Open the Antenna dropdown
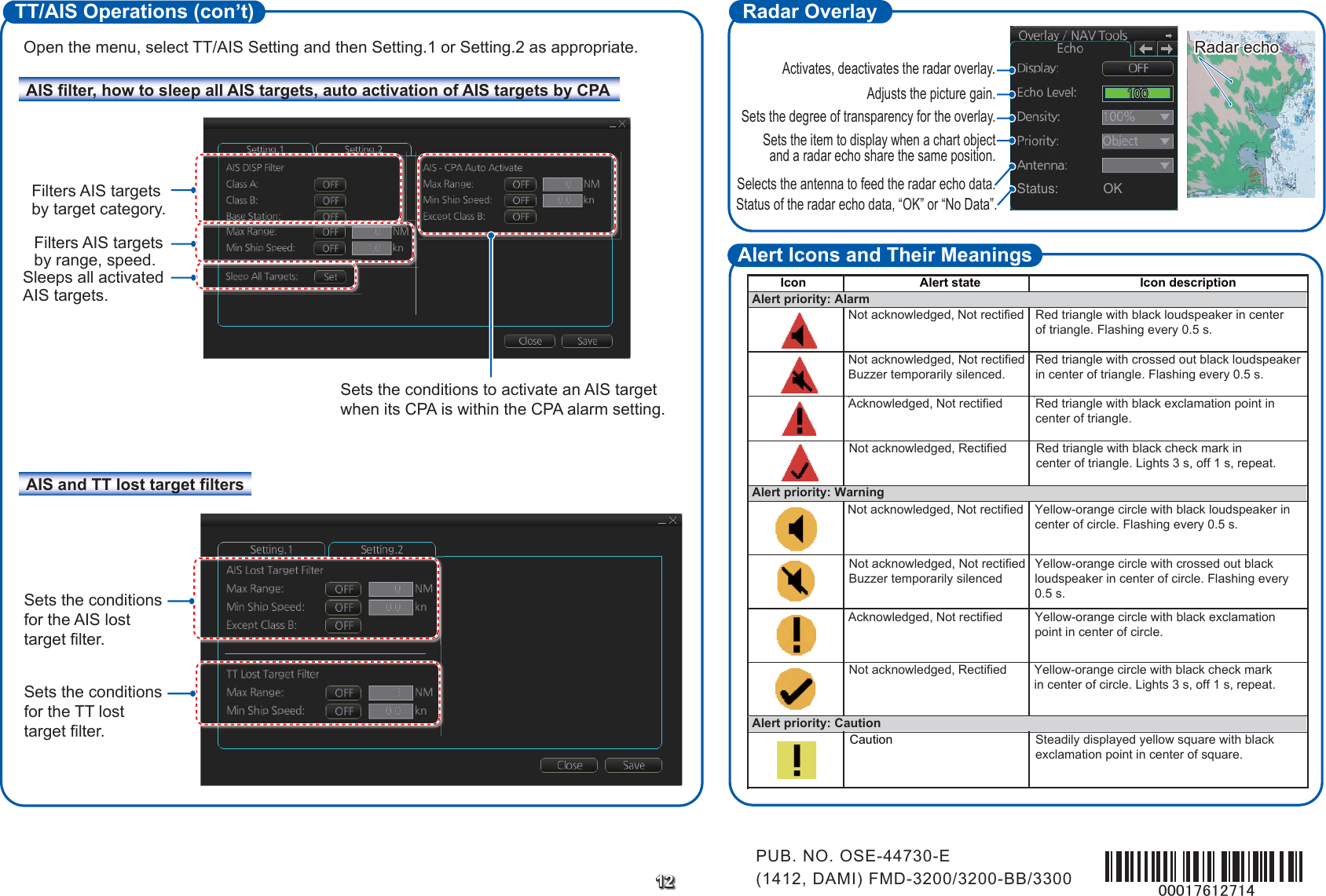 tap(1137, 166)
